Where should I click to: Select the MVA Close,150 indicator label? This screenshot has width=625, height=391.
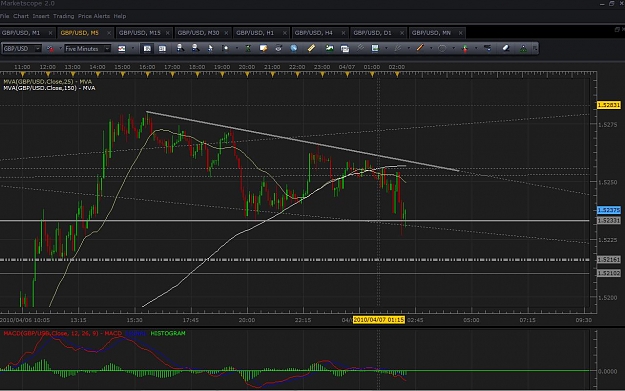coord(49,88)
